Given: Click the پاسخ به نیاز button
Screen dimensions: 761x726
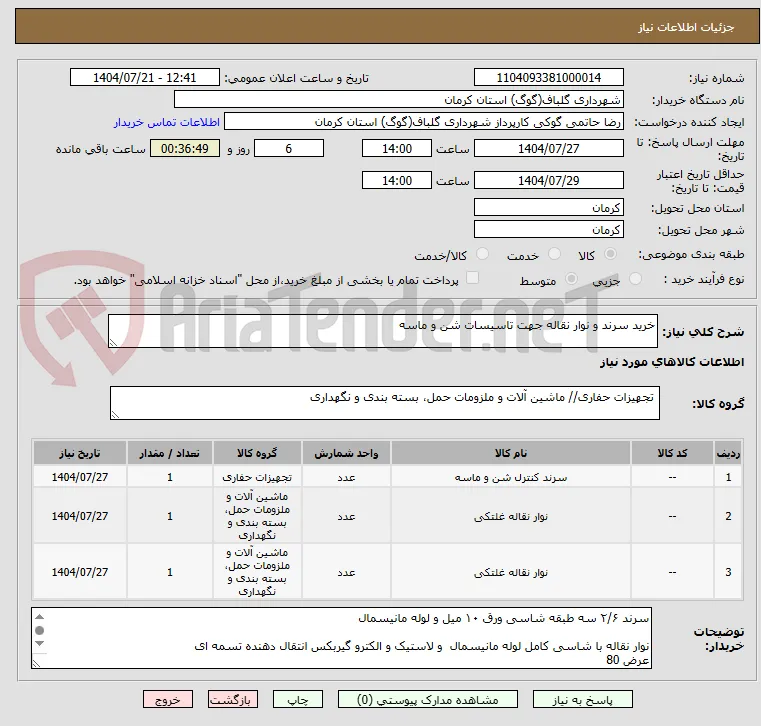Looking at the screenshot, I should tap(582, 699).
